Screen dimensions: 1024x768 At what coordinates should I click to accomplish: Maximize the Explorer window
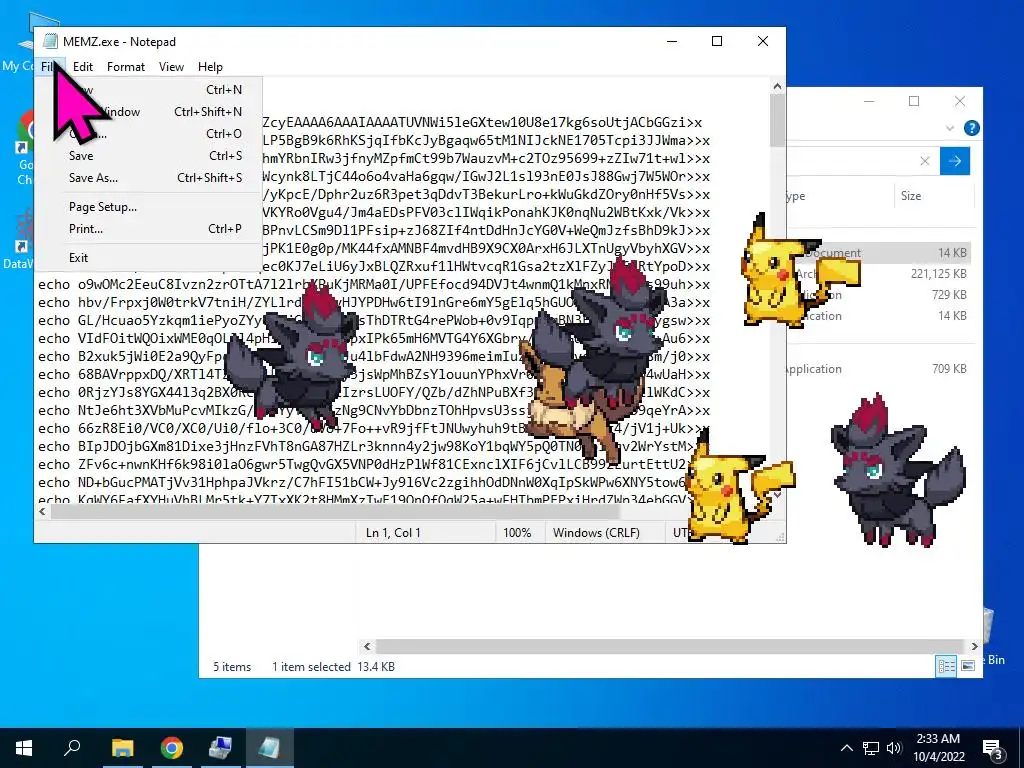point(914,101)
